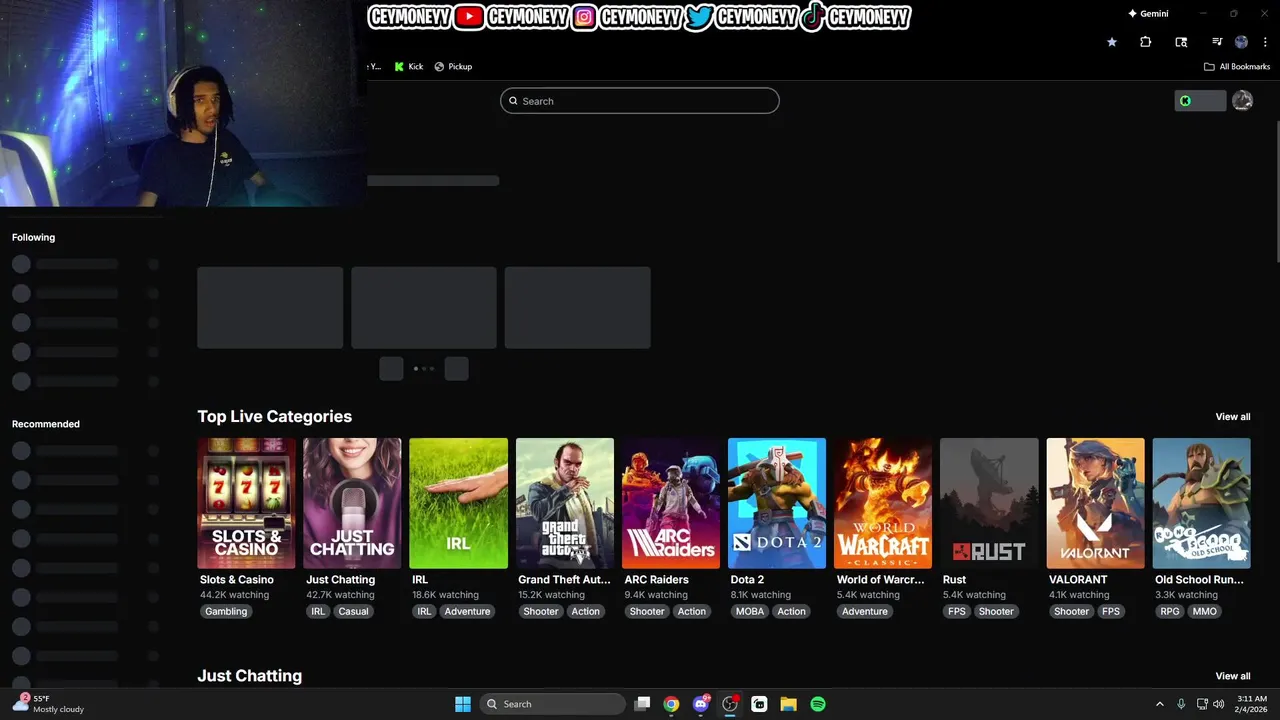Click the next arrow under featured carousel
Screen dimensions: 1280x720
(456, 369)
